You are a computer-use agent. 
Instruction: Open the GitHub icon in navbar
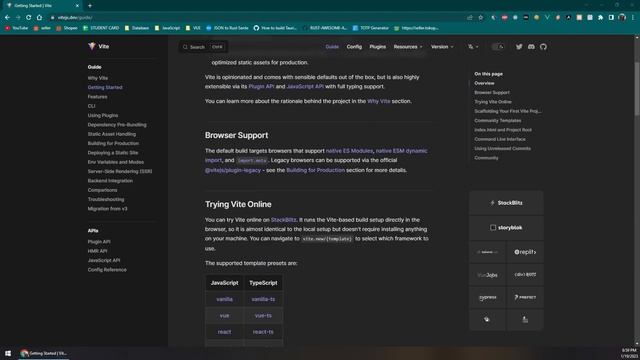[x=543, y=47]
